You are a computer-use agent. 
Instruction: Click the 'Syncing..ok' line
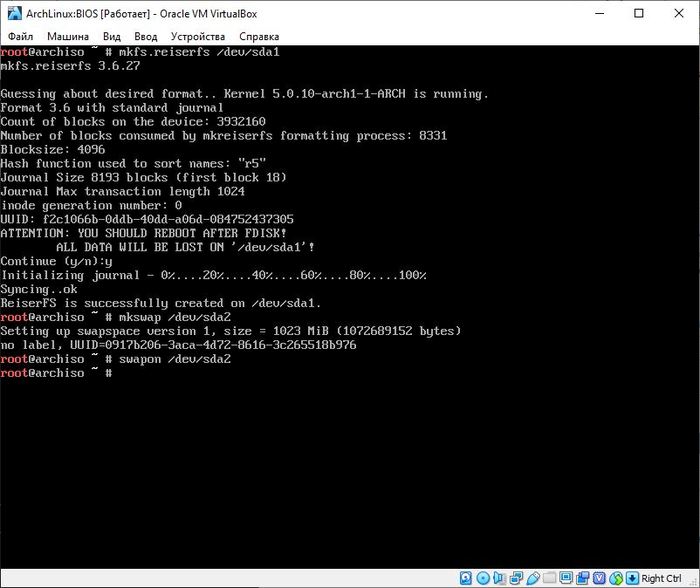pos(39,289)
